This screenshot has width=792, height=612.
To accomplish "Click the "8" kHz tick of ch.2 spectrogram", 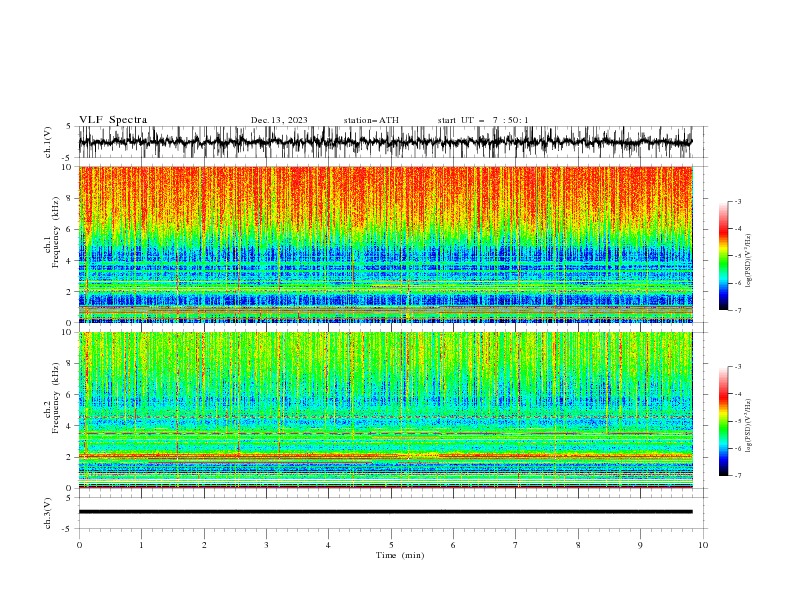I will (70, 364).
